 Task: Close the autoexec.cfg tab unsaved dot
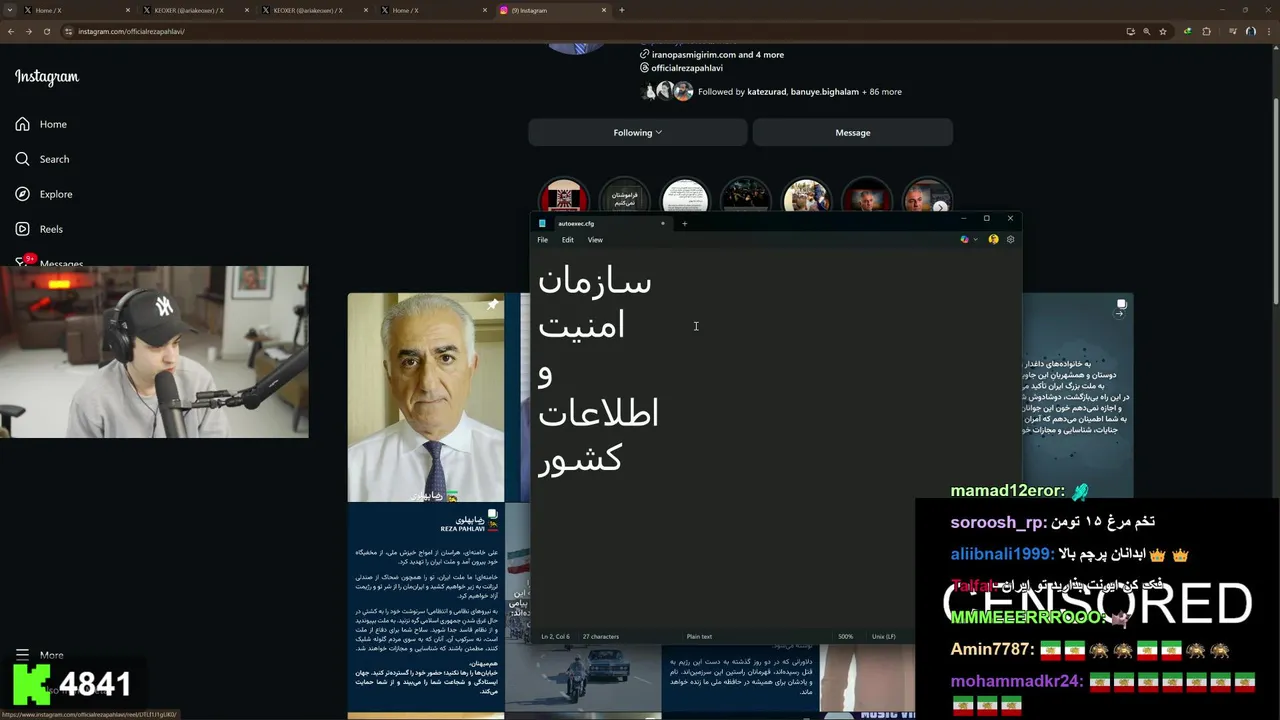pyautogui.click(x=662, y=224)
